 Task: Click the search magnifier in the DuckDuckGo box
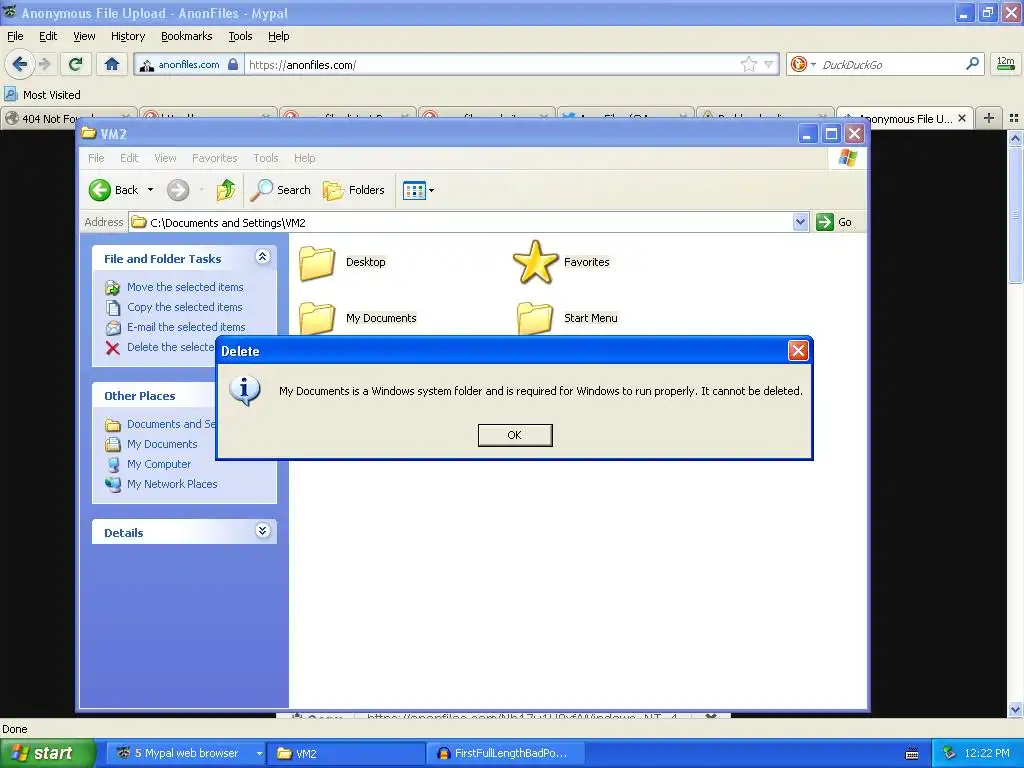point(972,64)
